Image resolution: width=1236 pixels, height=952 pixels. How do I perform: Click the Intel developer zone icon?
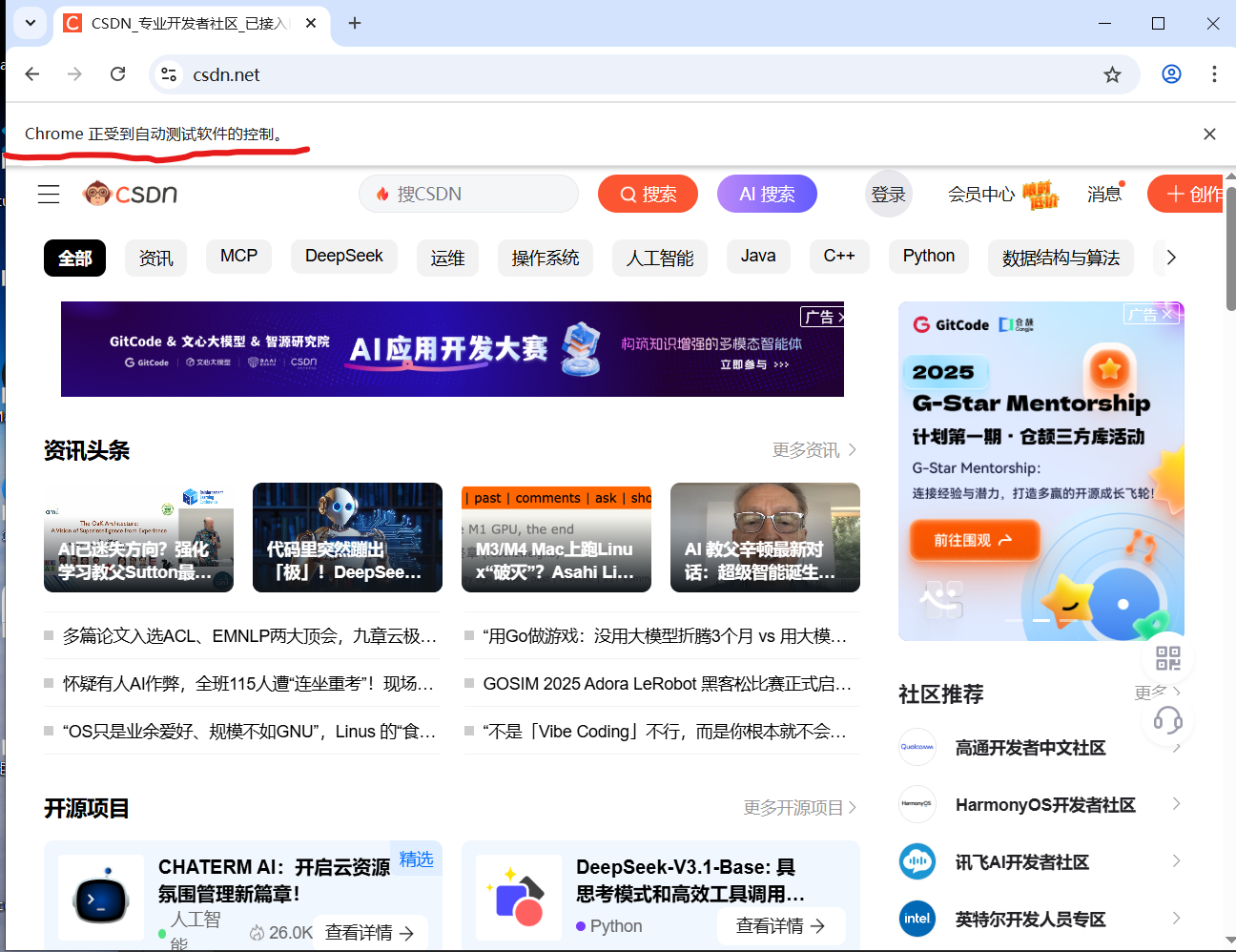click(917, 919)
